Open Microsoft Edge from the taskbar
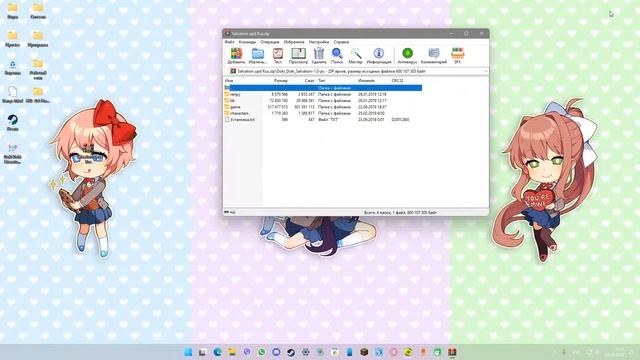This screenshot has height=360, width=640. tap(218, 352)
